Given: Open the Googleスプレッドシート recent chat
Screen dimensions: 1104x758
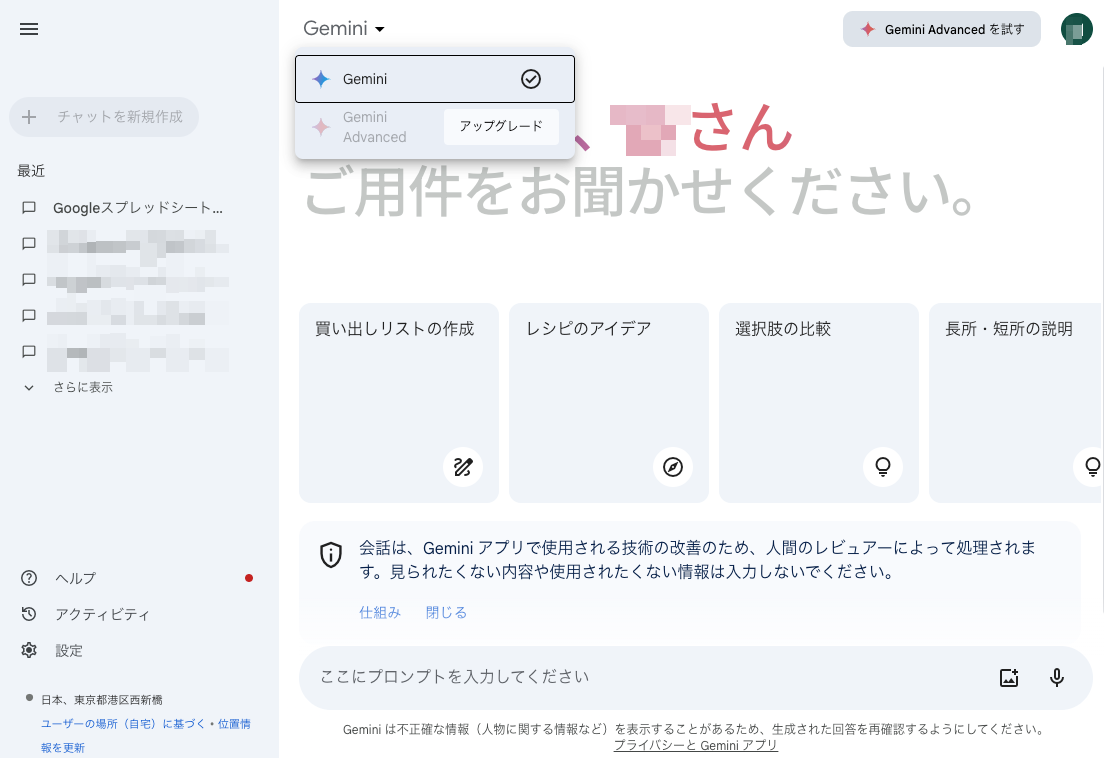Looking at the screenshot, I should click(137, 208).
